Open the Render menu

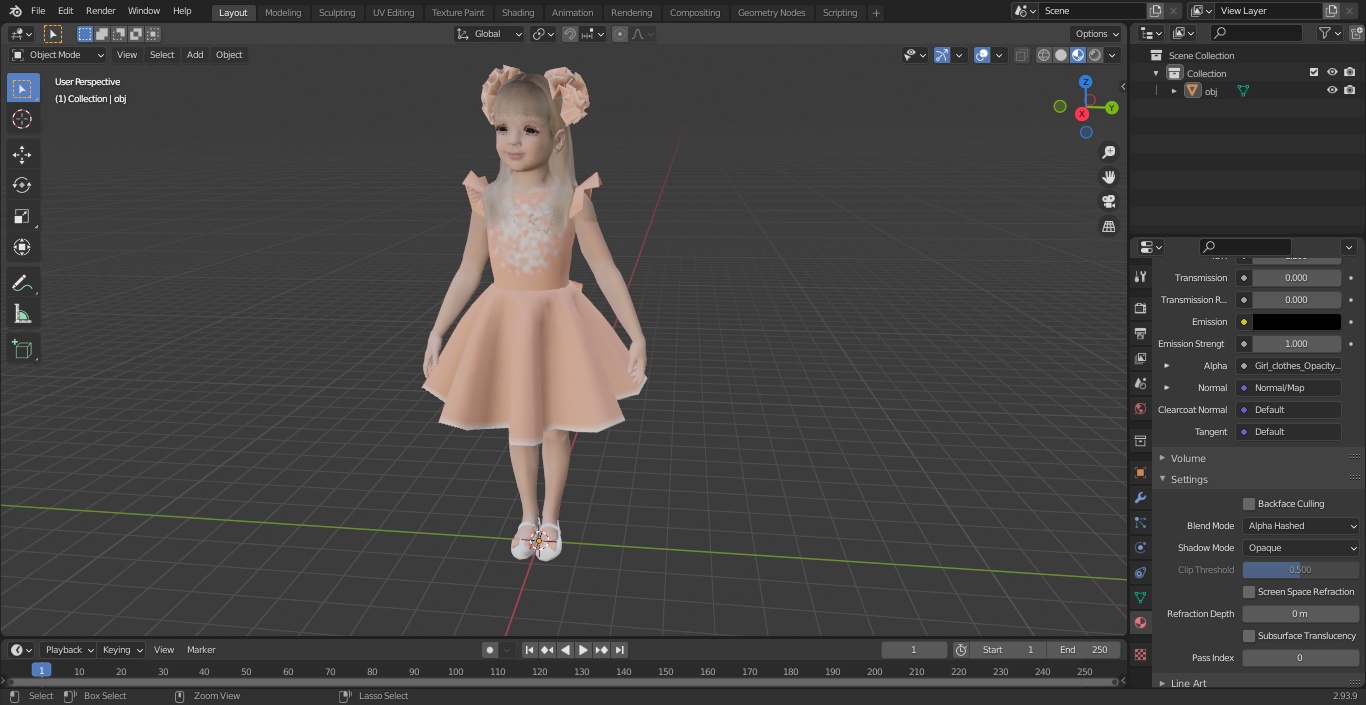coord(100,11)
